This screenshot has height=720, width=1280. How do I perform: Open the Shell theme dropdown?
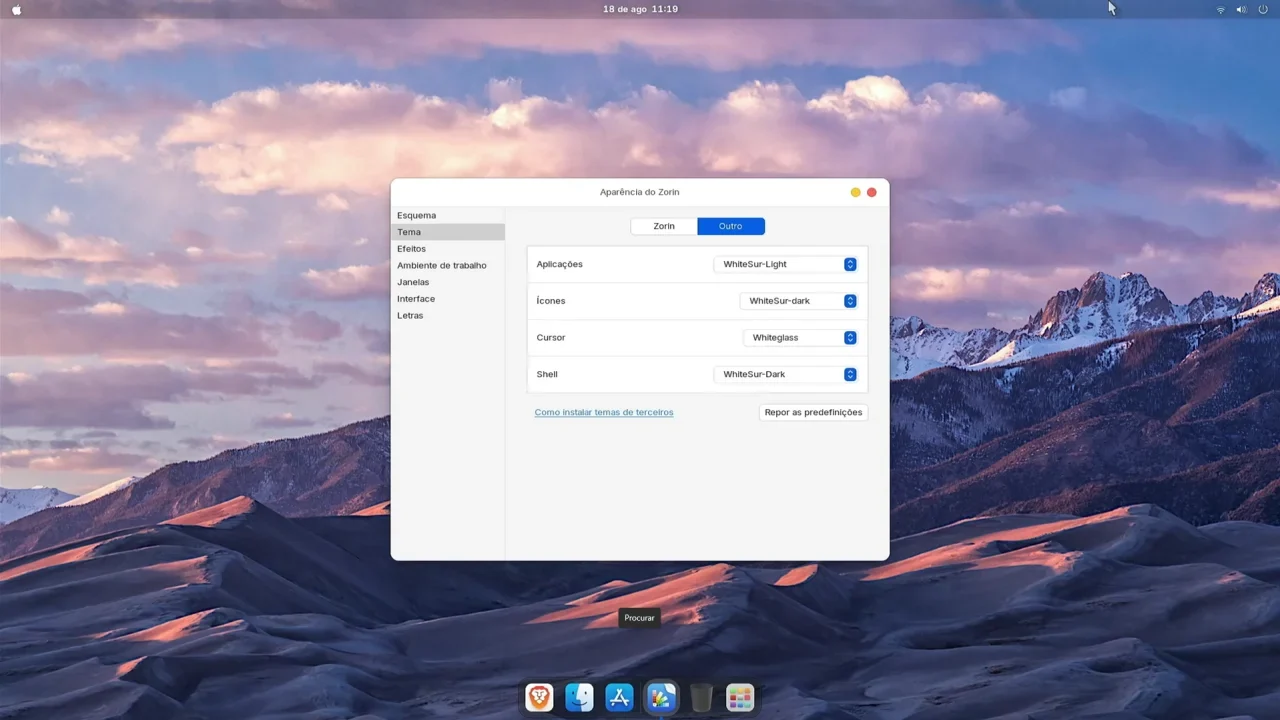click(x=786, y=374)
